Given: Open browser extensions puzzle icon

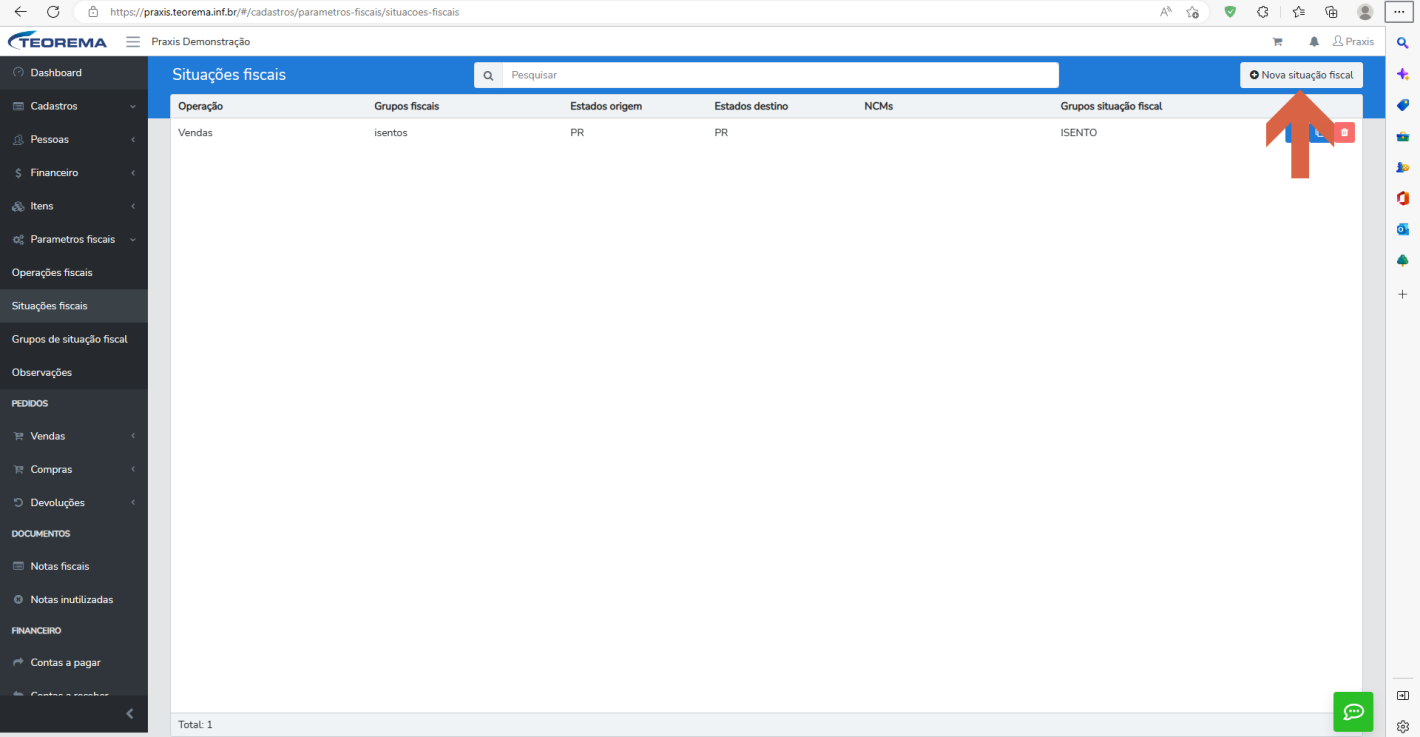Looking at the screenshot, I should [1263, 12].
